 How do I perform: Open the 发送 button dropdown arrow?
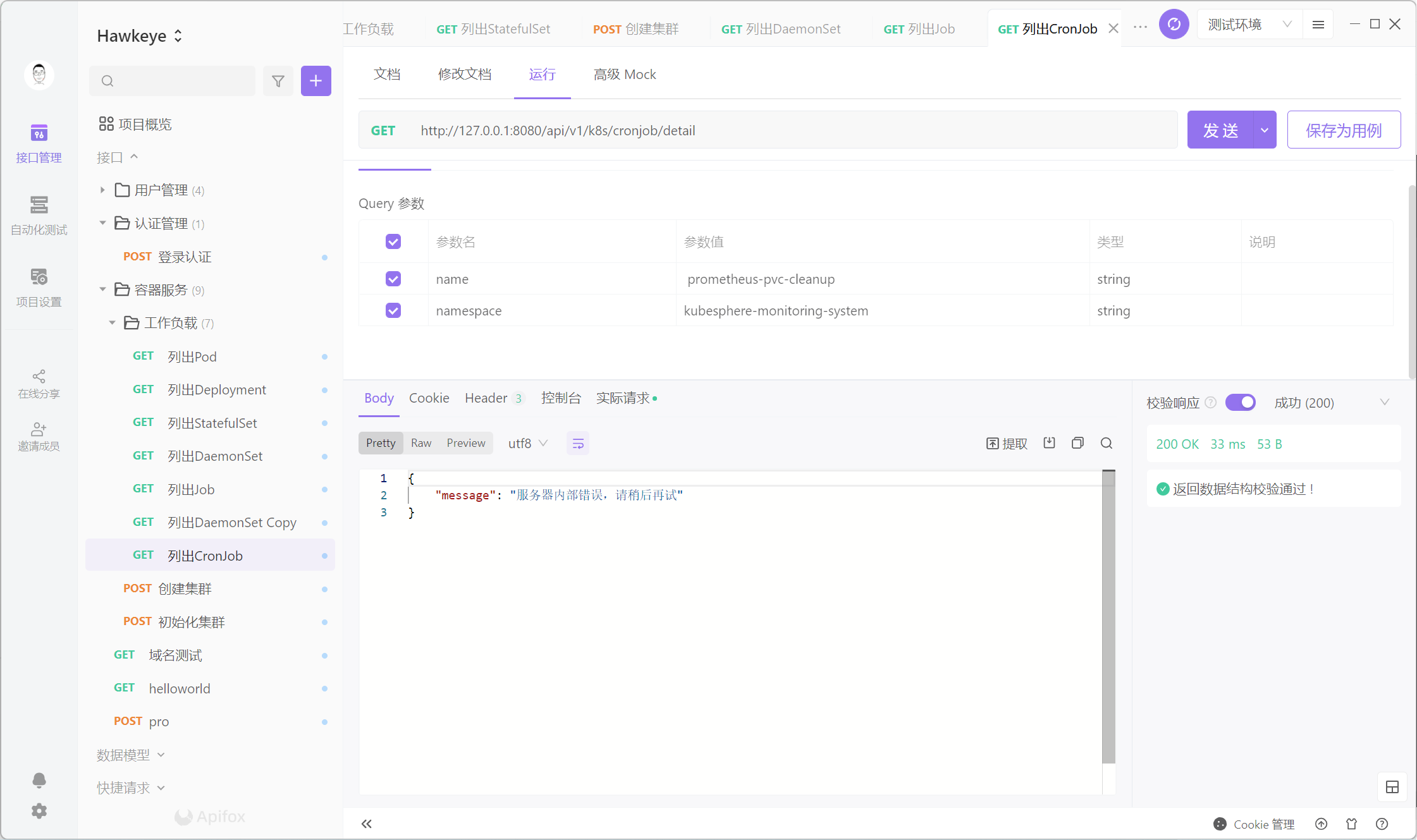click(x=1265, y=130)
